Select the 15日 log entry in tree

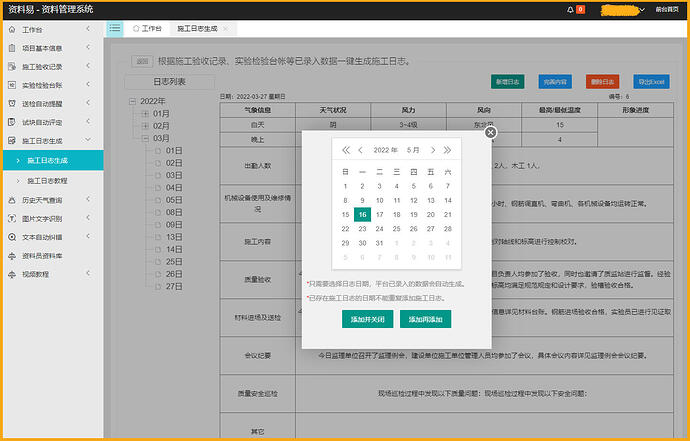174,261
